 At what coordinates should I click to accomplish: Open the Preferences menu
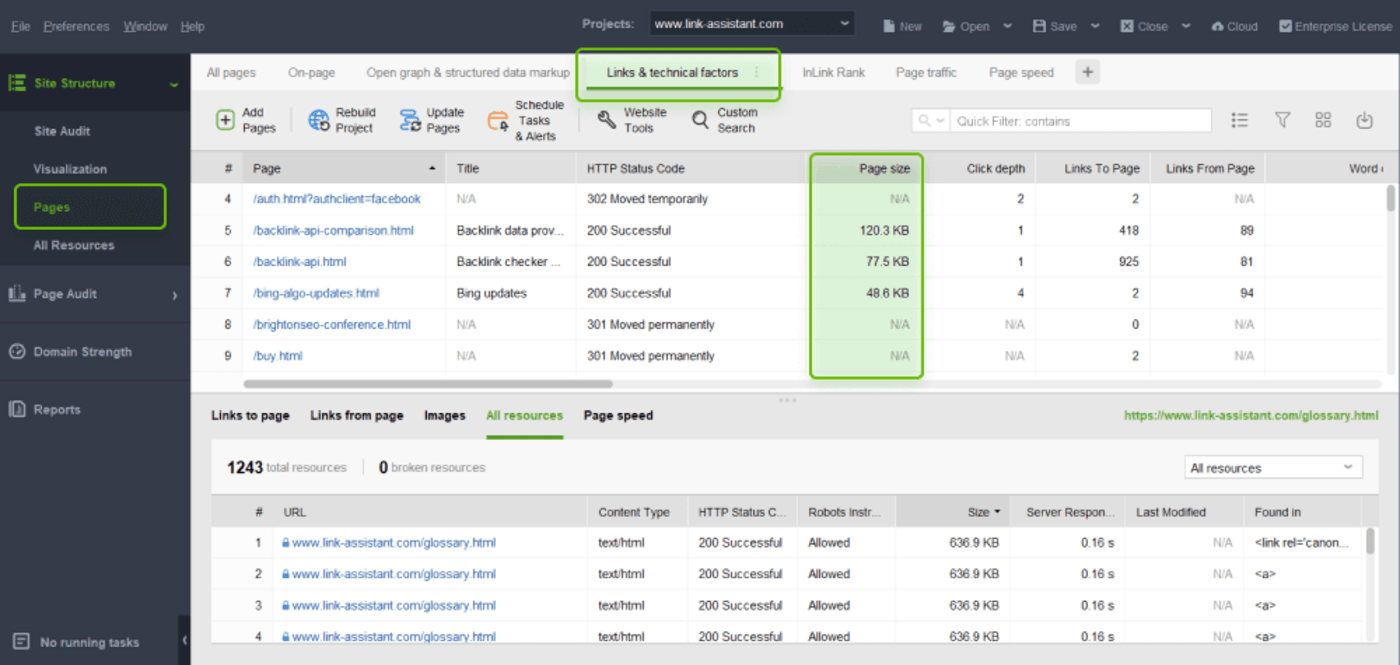[75, 26]
